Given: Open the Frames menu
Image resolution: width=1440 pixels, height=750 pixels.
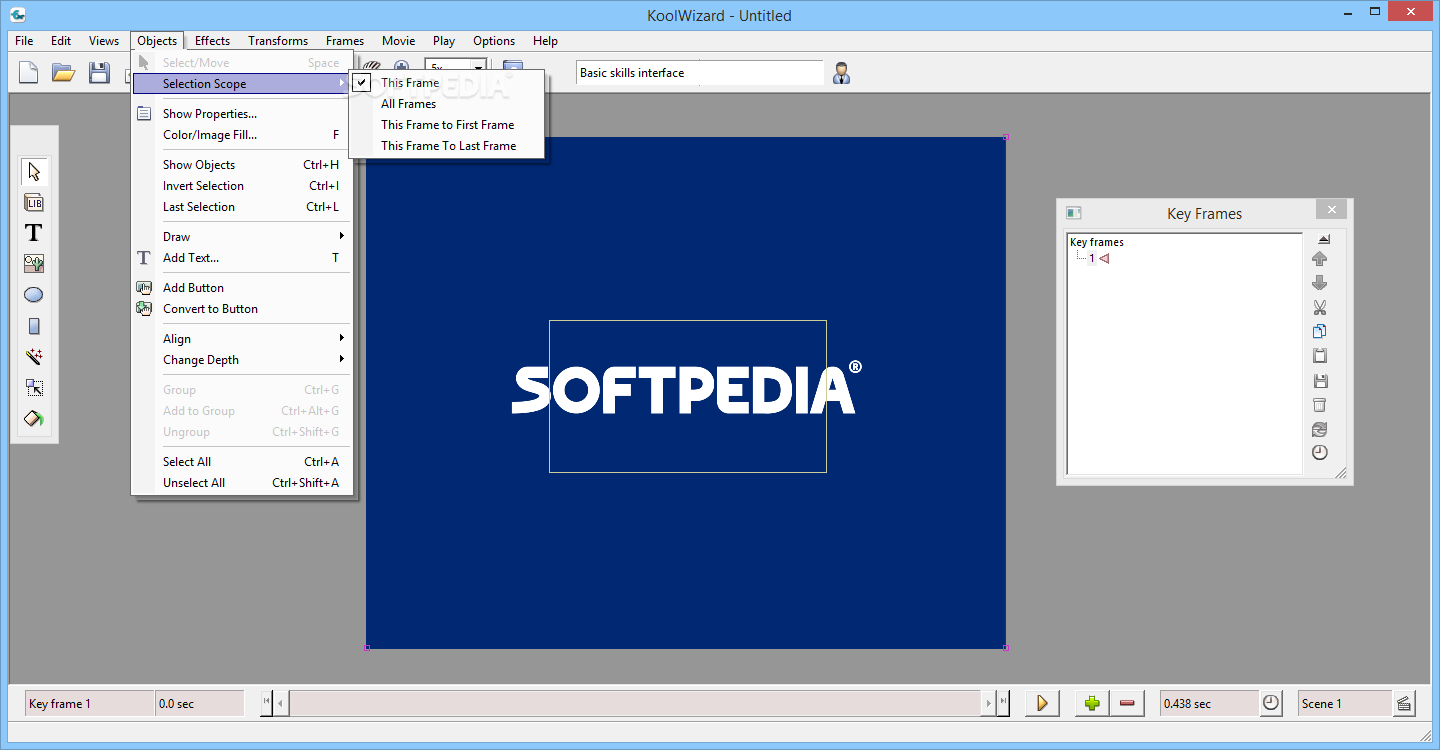Looking at the screenshot, I should tap(345, 41).
